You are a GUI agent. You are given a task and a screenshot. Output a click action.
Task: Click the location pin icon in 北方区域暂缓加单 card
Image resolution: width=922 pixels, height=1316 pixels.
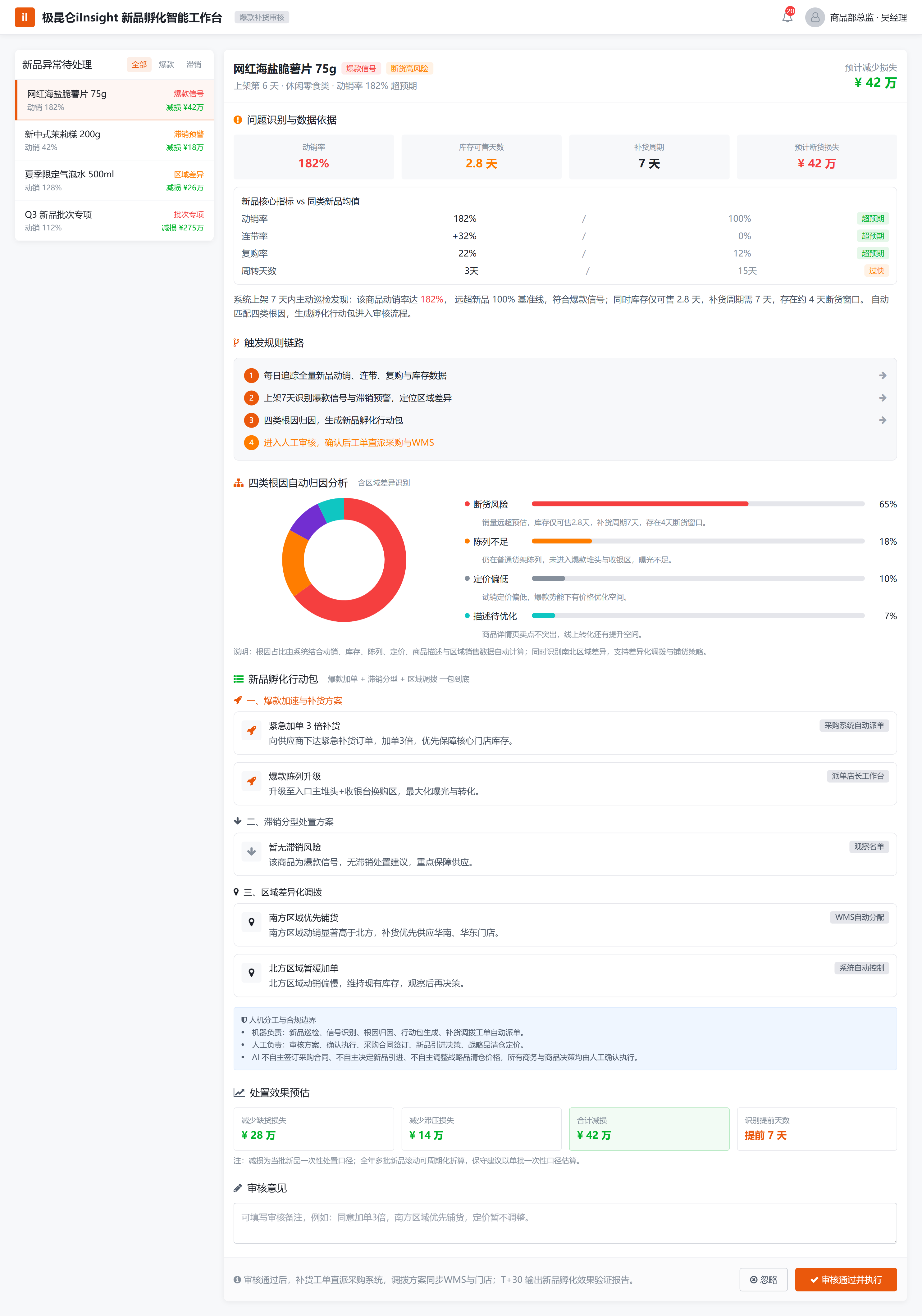click(x=251, y=973)
